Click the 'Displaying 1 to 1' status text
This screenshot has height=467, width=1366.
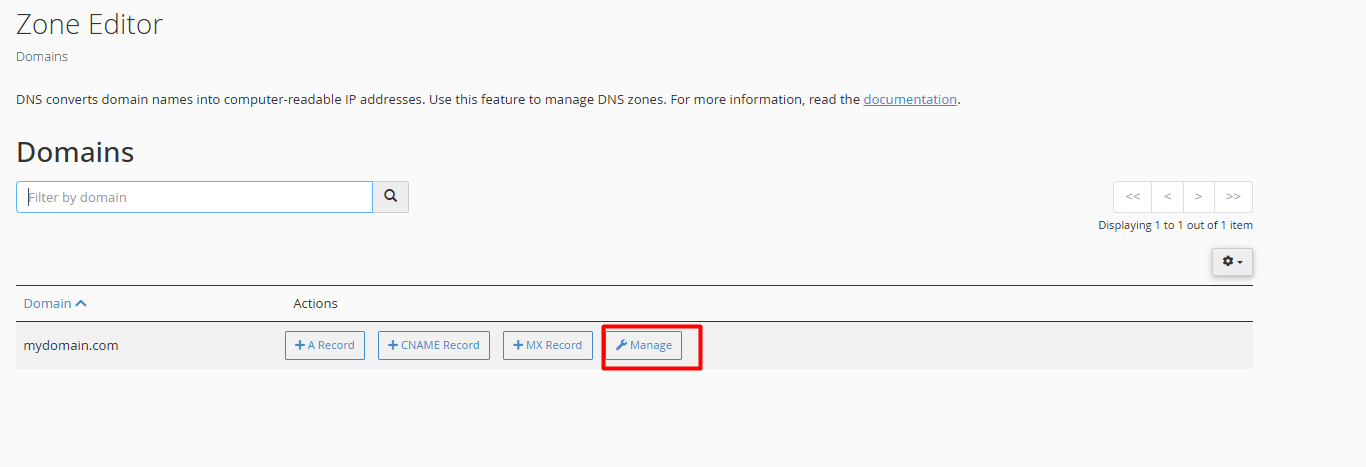[1175, 225]
